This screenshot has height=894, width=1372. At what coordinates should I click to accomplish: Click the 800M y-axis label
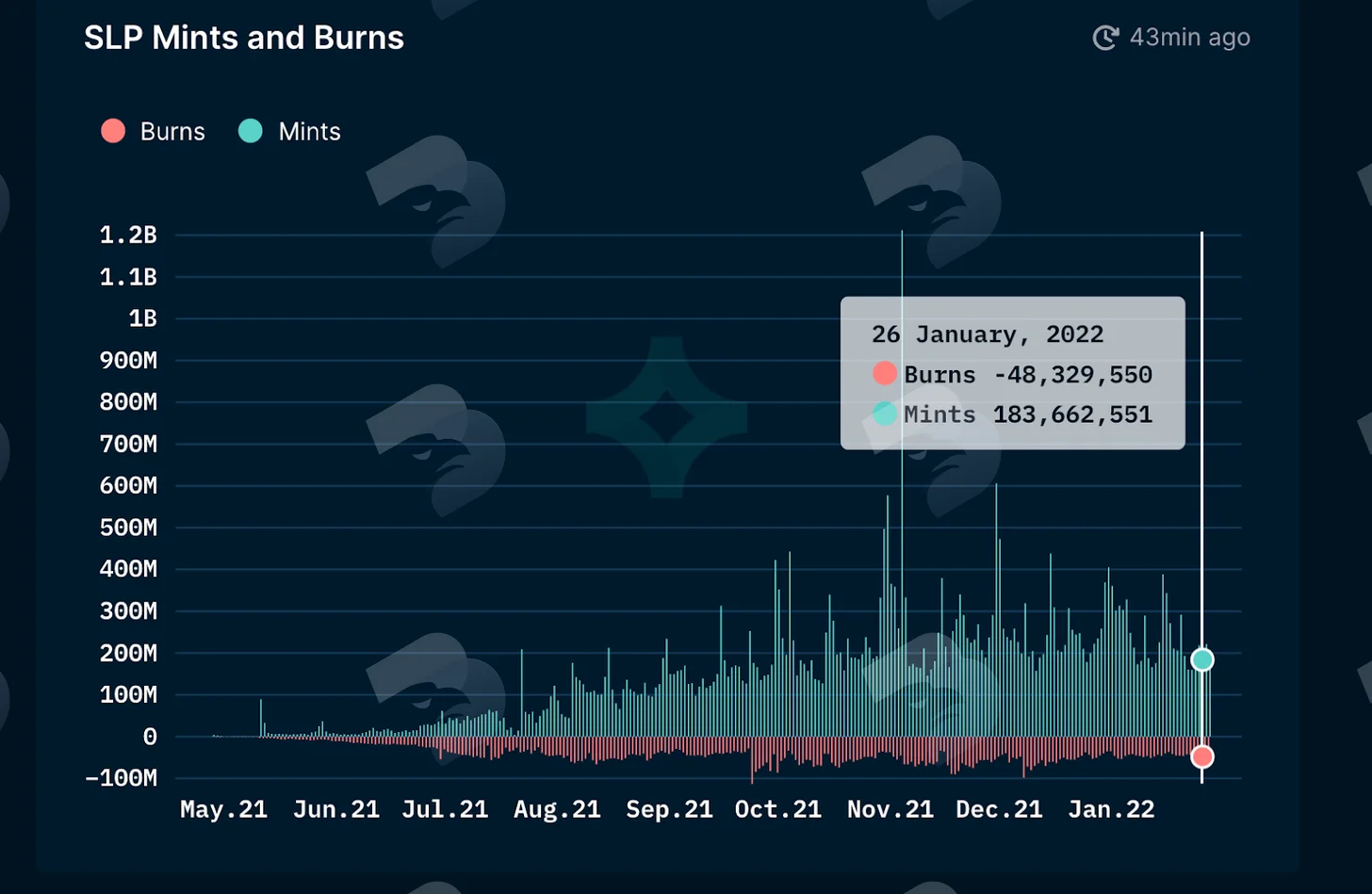pos(128,402)
